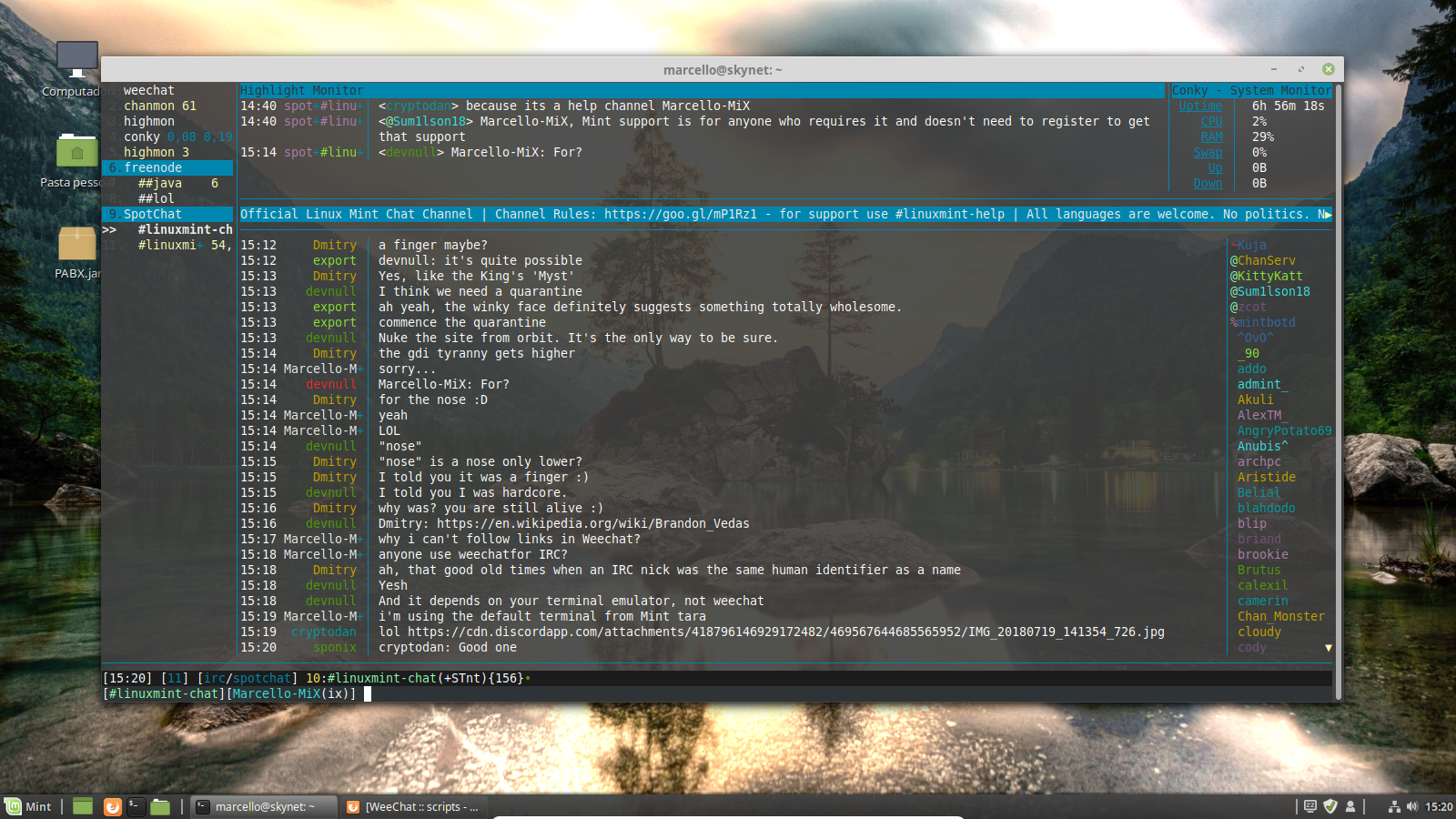This screenshot has height=819, width=1456.
Task: Click the Marcello-MiX(ix) nick prompt
Action: [290, 693]
